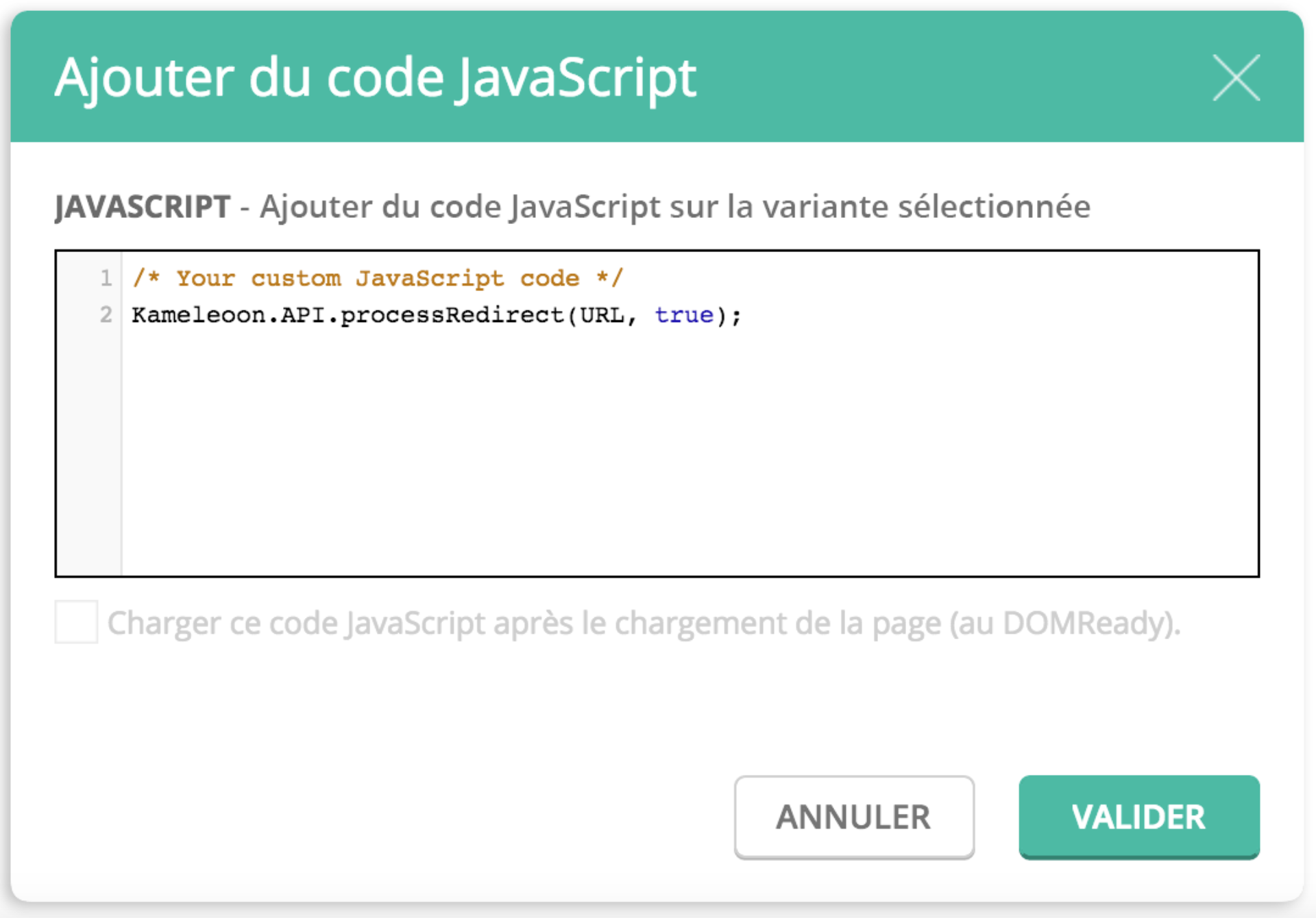Click the 'true' keyword in the code

pyautogui.click(x=684, y=315)
